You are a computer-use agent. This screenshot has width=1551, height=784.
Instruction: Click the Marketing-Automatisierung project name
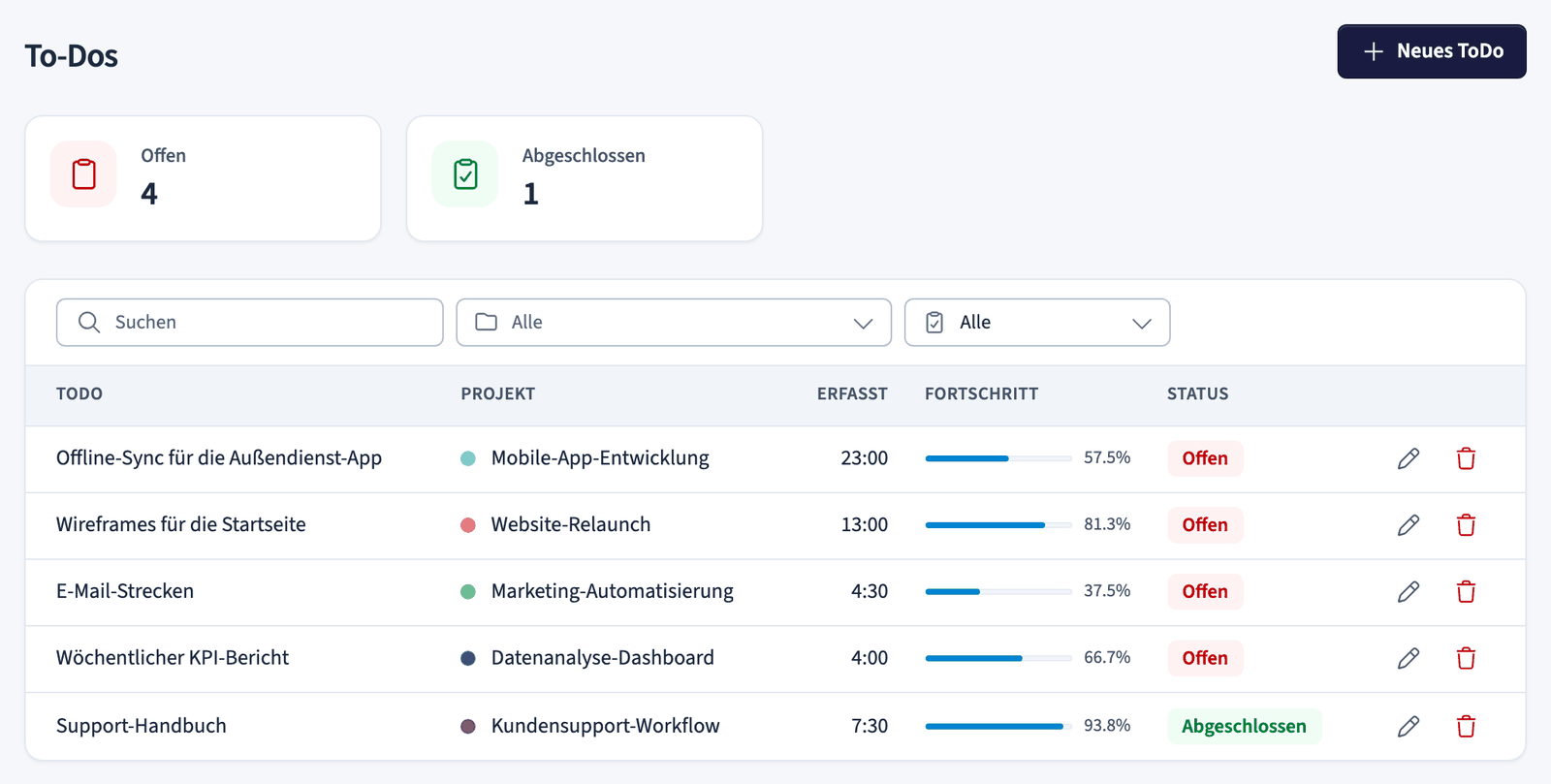point(613,591)
